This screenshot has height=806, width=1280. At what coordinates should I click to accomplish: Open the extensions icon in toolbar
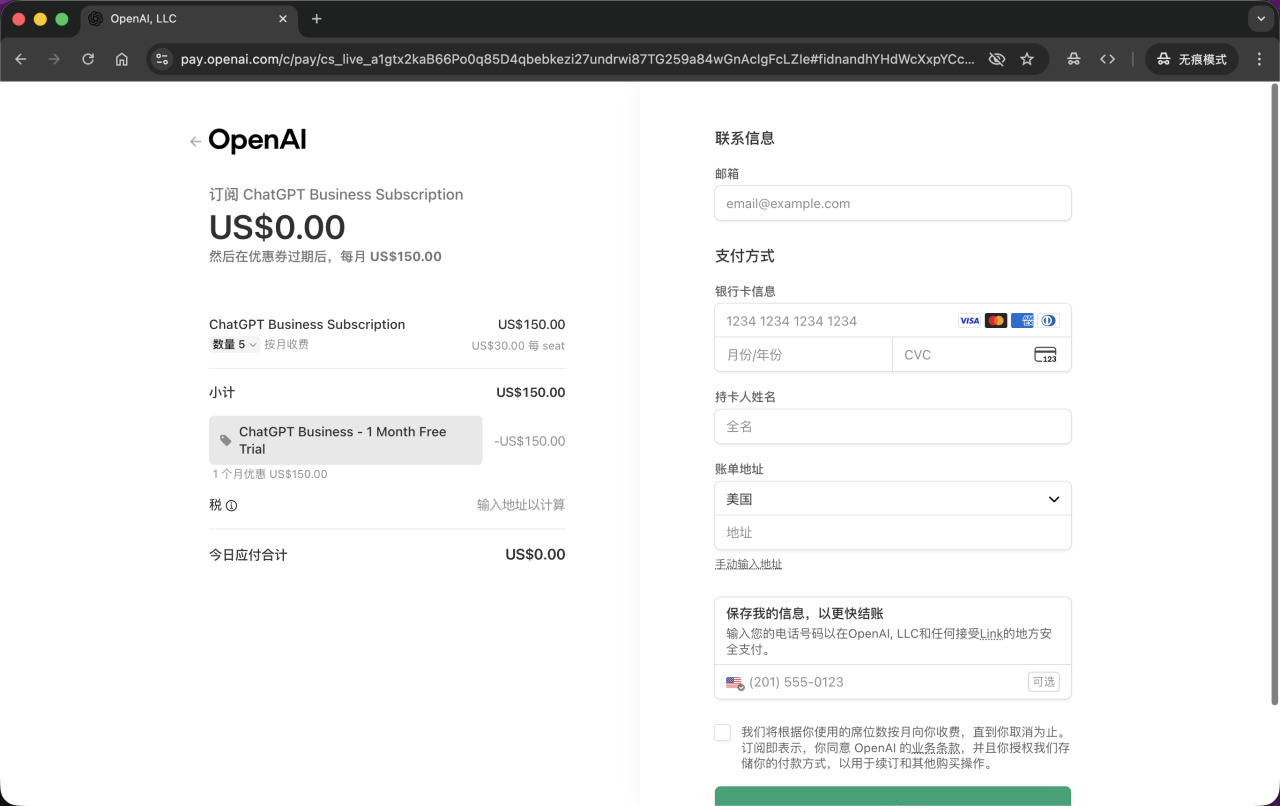[x=1073, y=59]
